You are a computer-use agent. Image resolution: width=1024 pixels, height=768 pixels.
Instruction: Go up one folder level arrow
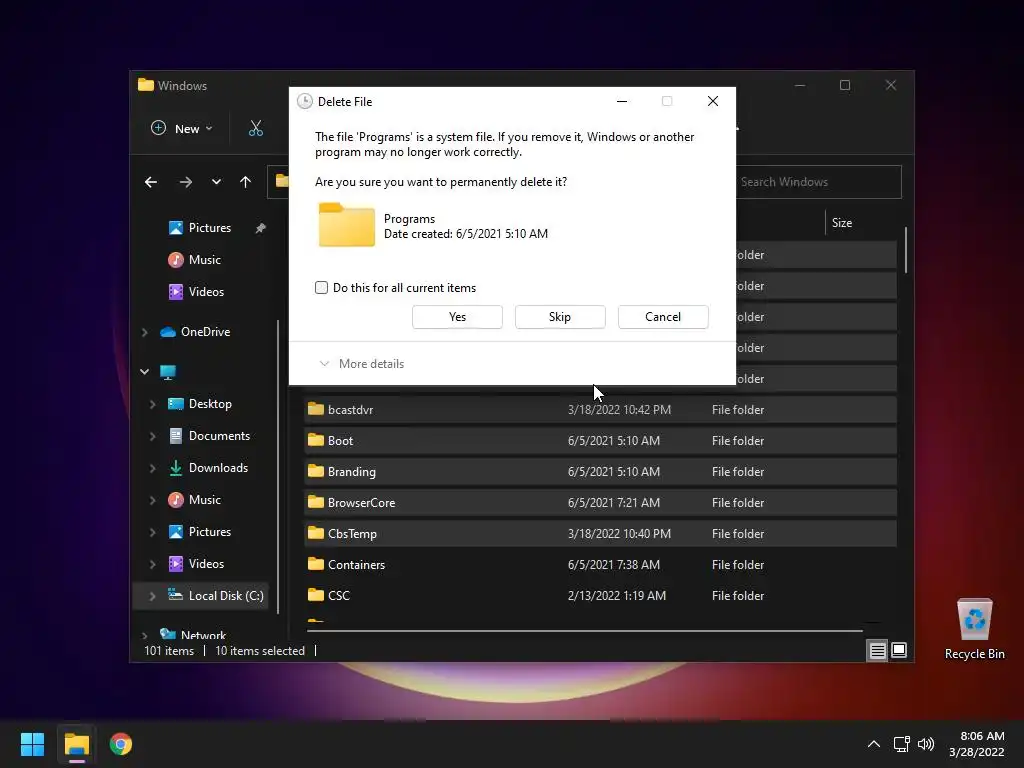pos(246,182)
